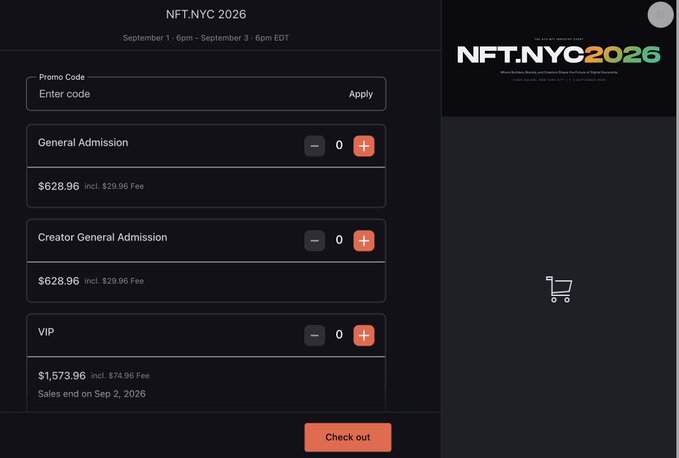Click the $1,573.96 VIP price
The width and height of the screenshot is (679, 458).
[62, 376]
